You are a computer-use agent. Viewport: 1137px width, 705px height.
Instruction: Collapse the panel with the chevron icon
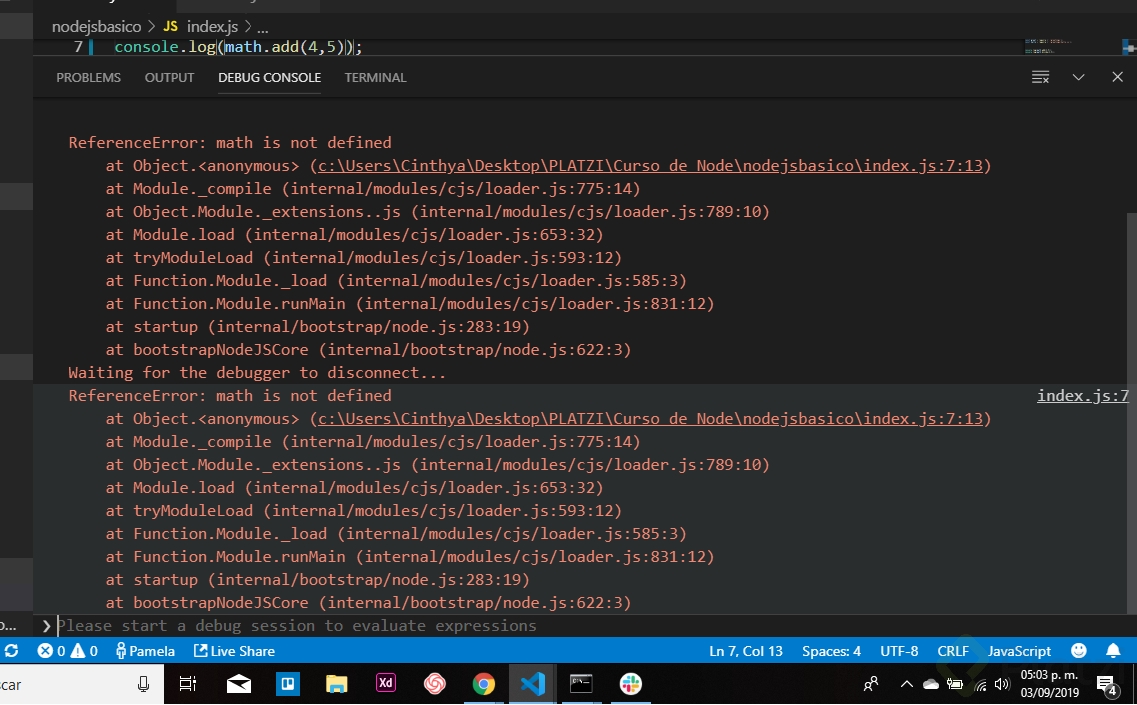[1078, 78]
